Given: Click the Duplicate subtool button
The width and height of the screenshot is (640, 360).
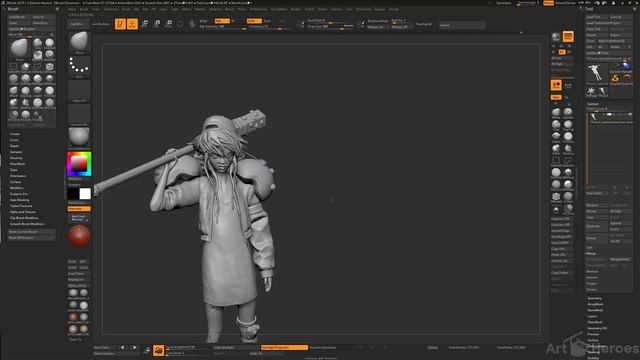Looking at the screenshot, I should pos(597,226).
